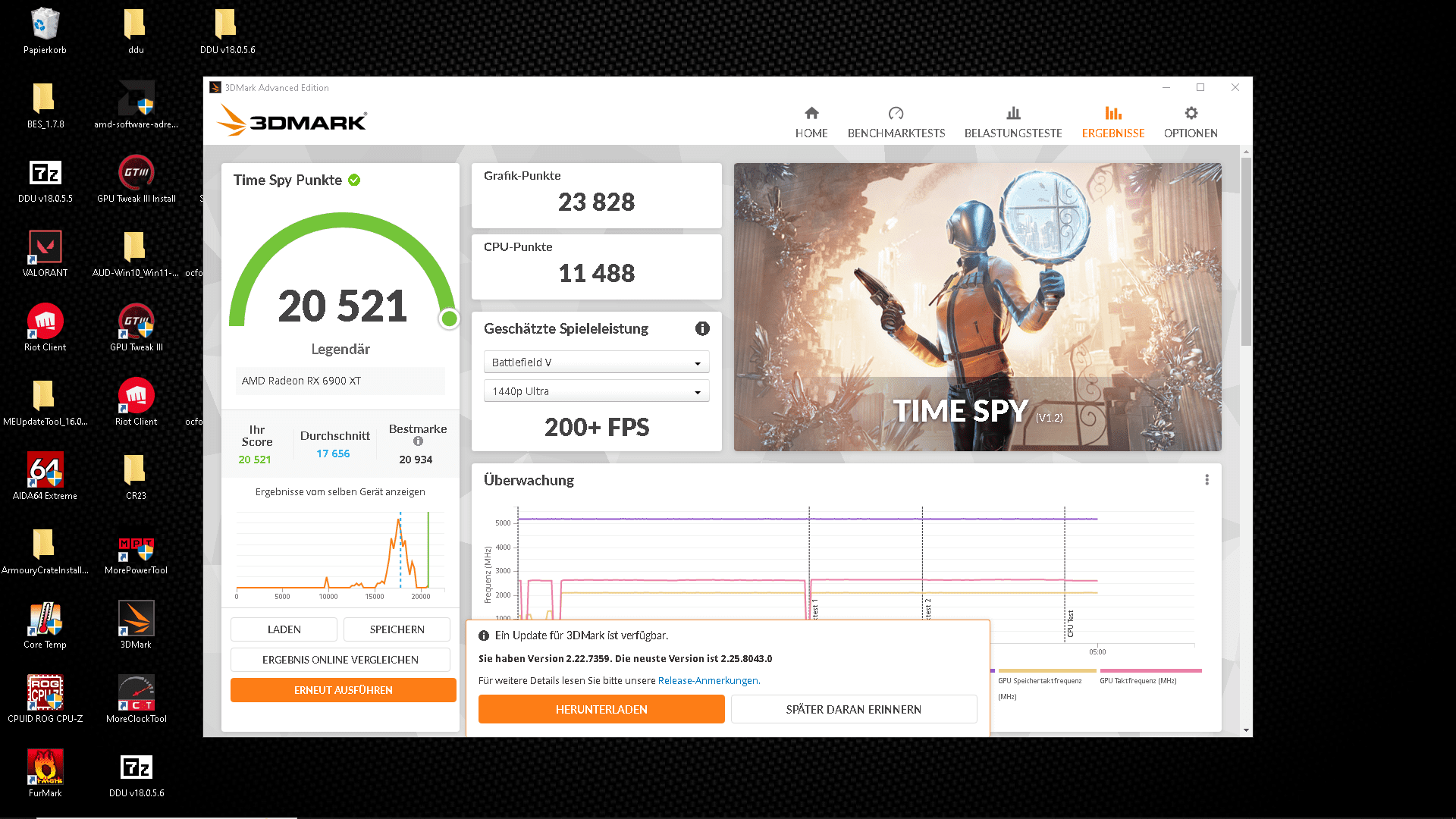This screenshot has height=819, width=1456.
Task: Open the AUD-Win10_Win11 folder
Action: (x=136, y=253)
